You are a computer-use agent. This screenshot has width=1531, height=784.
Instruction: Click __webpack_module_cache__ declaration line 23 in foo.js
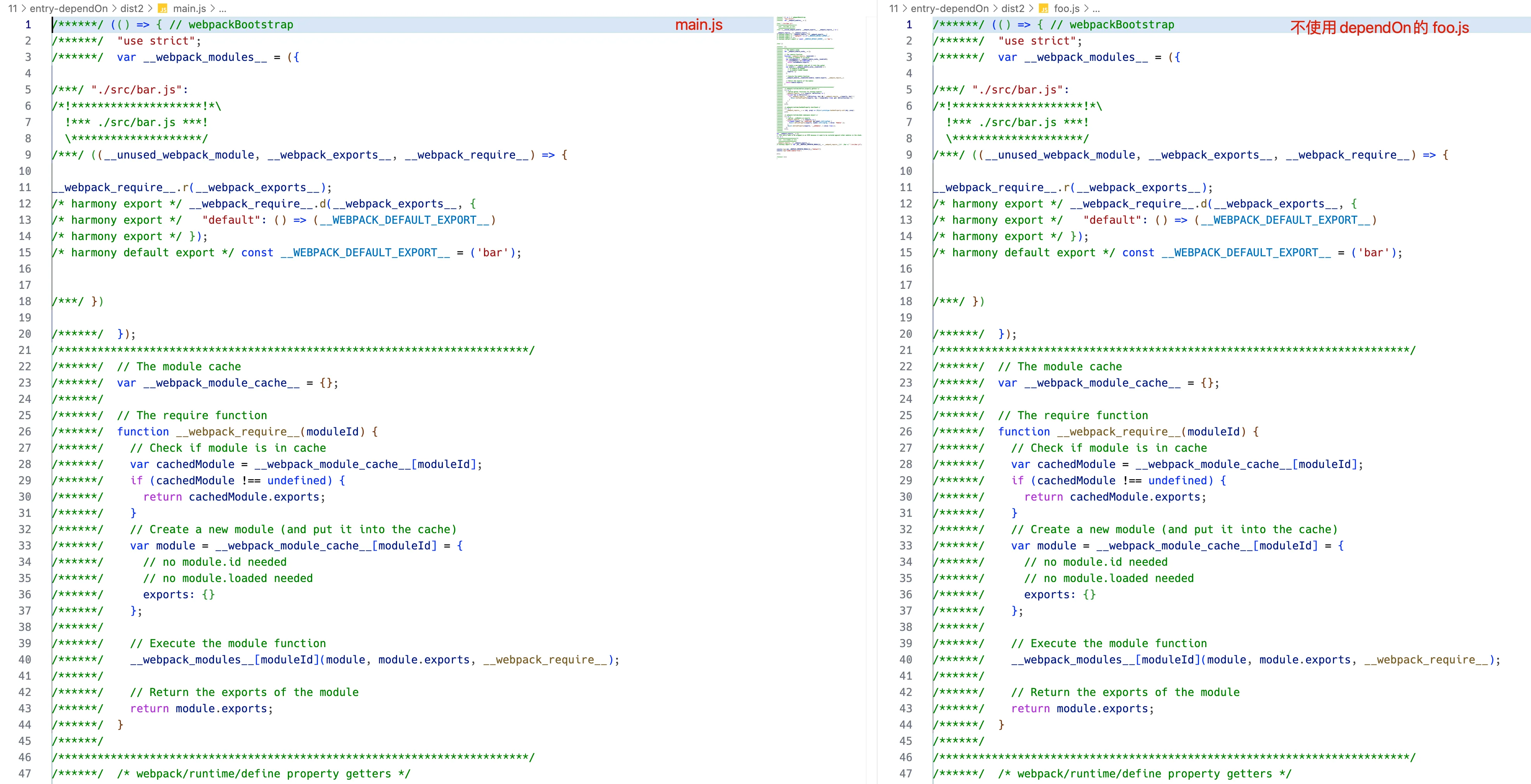click(1102, 383)
